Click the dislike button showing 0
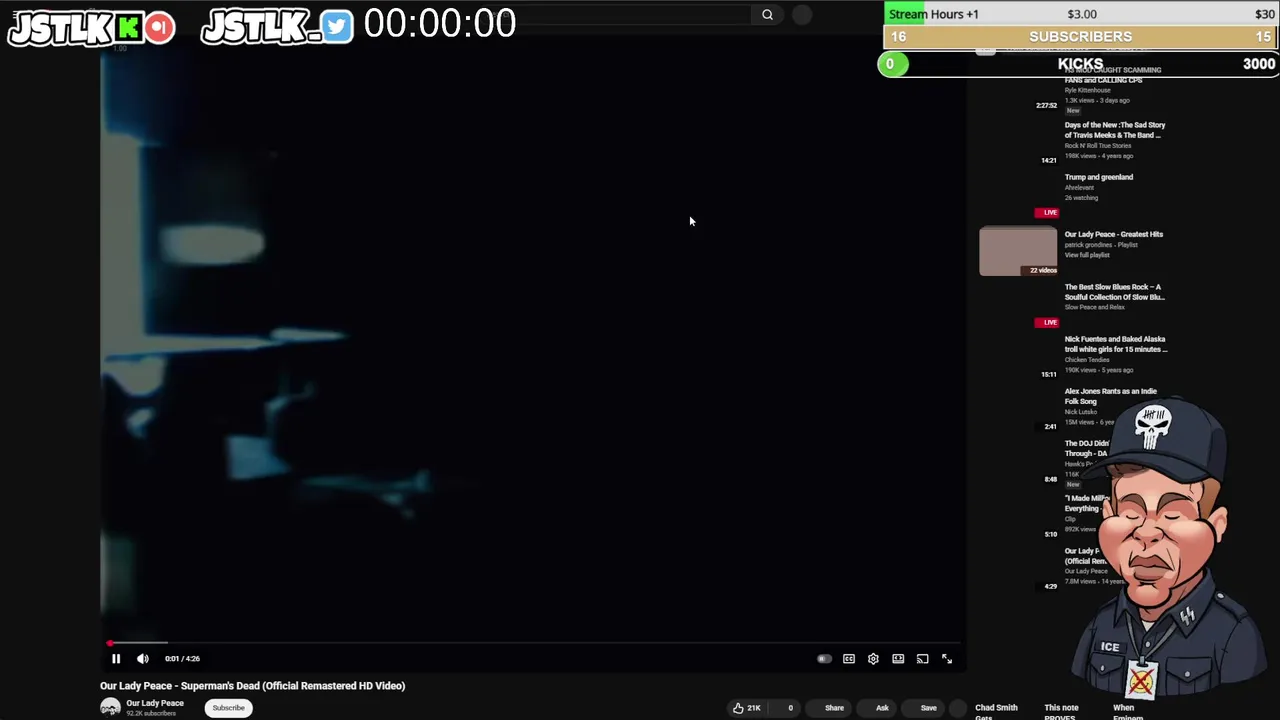 click(787, 708)
